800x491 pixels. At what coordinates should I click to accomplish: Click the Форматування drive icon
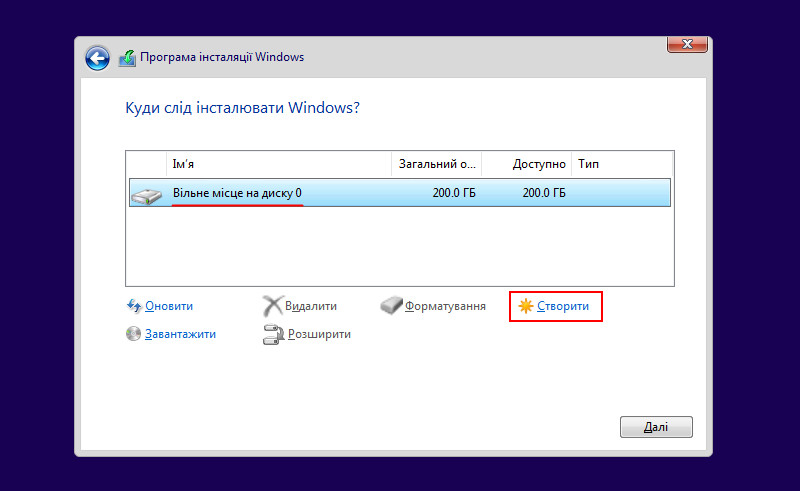click(391, 305)
